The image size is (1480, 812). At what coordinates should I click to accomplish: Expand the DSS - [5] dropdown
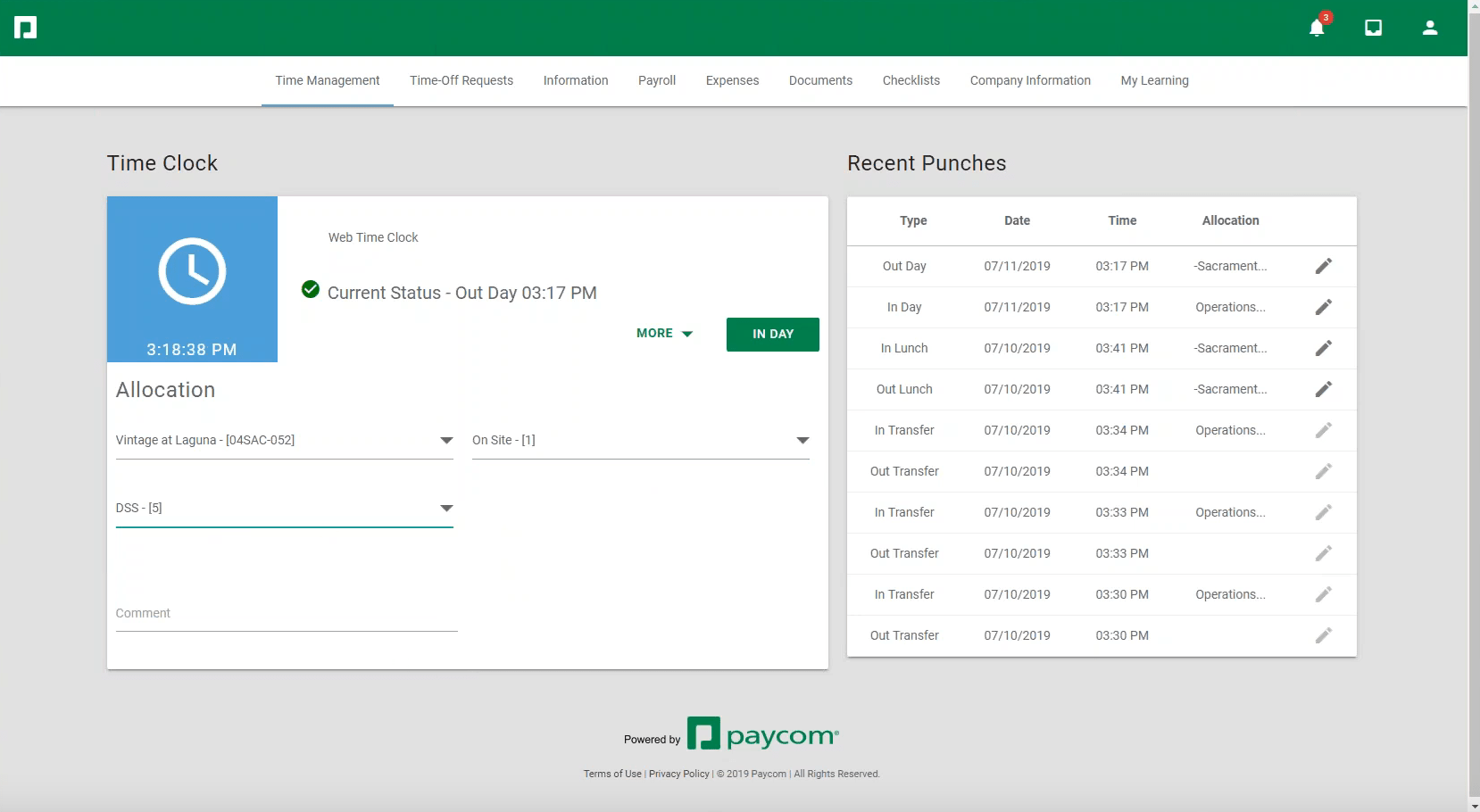284,509
